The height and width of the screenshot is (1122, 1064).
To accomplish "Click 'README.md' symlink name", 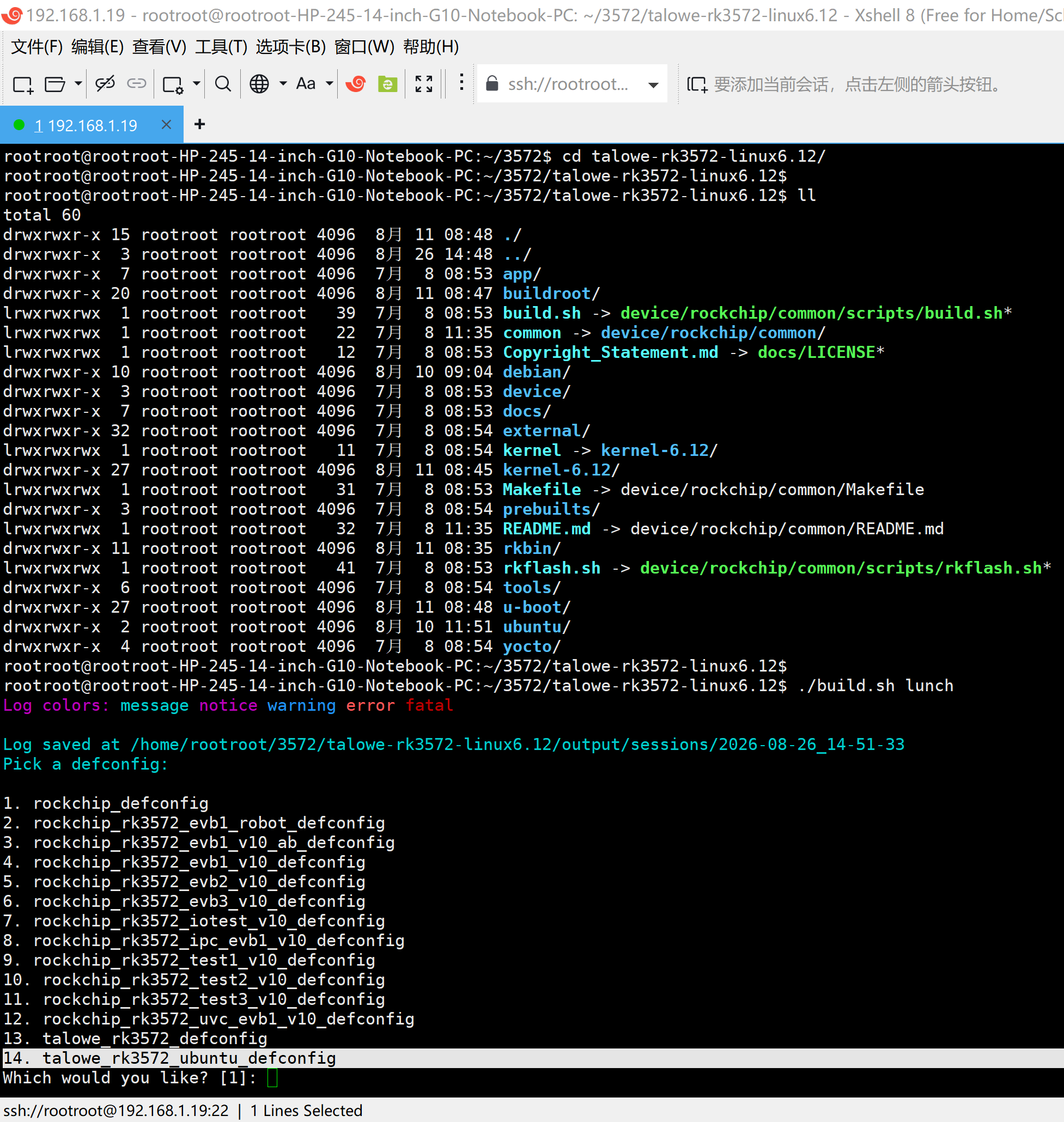I will coord(547,528).
